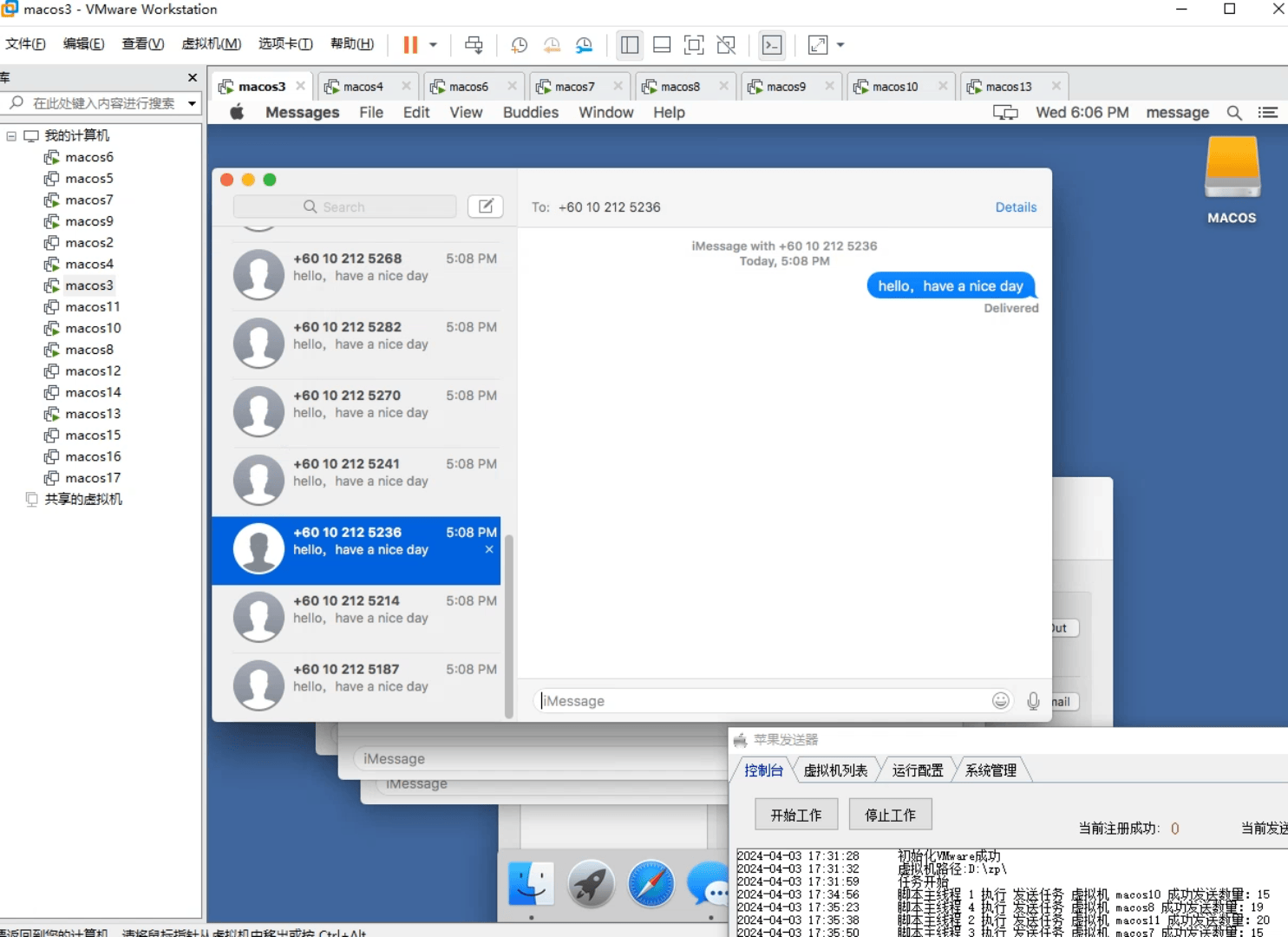Select macos17 in the library tree
The width and height of the screenshot is (1288, 937).
coord(92,478)
